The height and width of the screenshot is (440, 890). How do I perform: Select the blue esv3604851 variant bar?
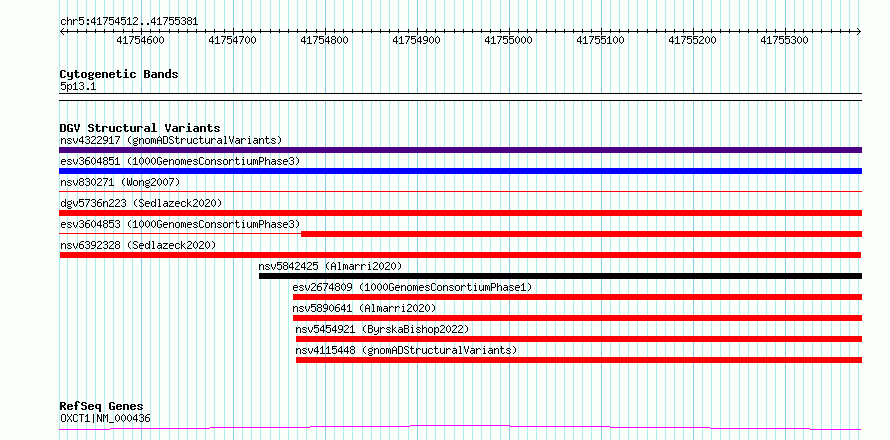(x=460, y=171)
